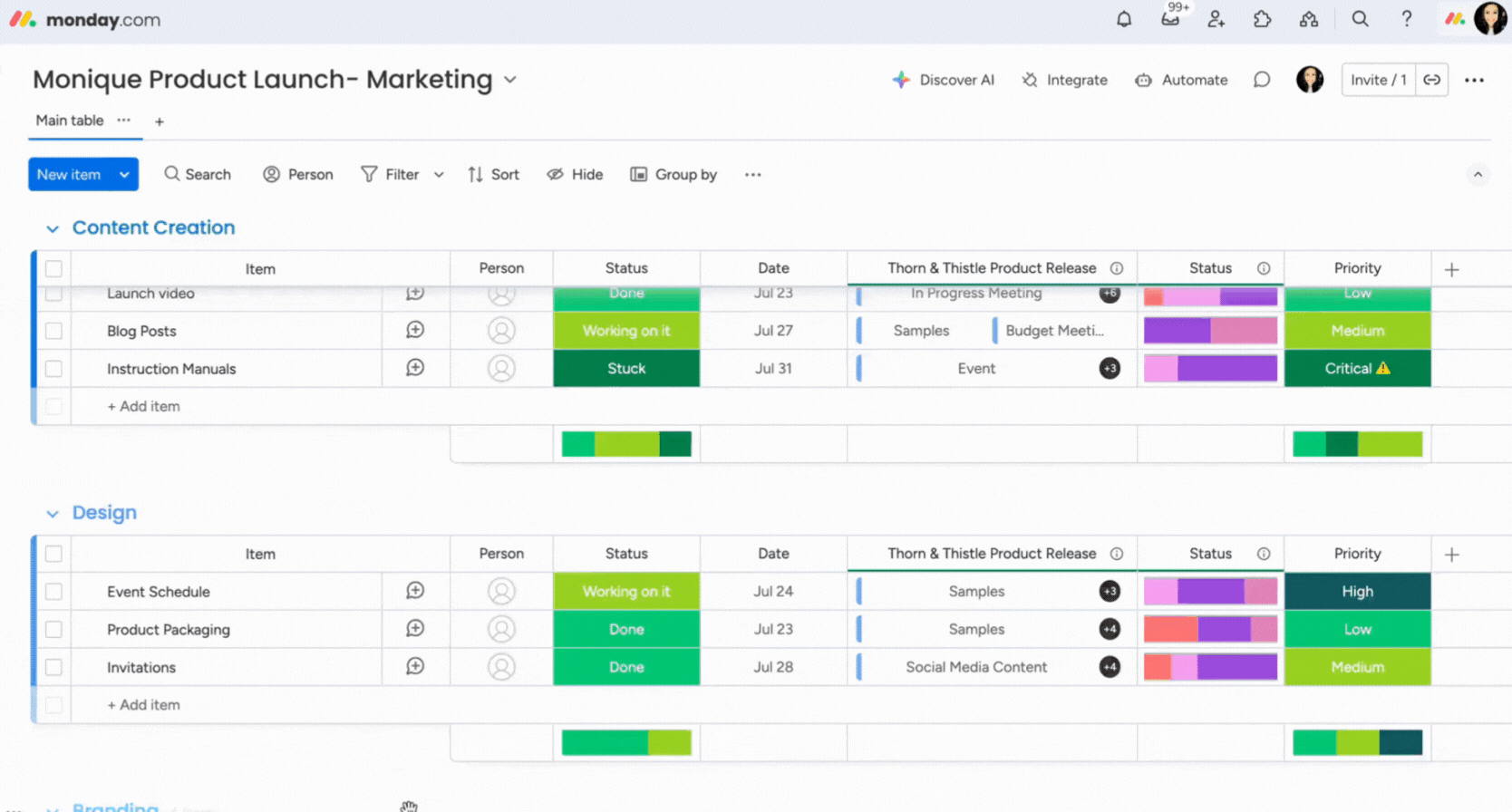Open the apps marketplace puzzle icon
Screen dimensions: 1512x812
[1262, 19]
